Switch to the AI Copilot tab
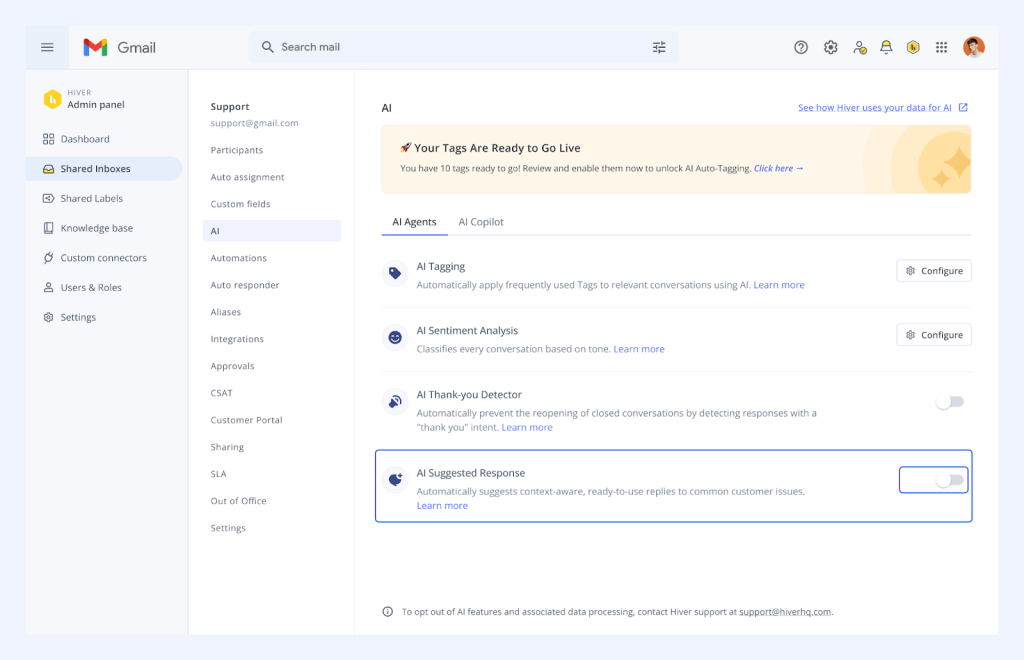This screenshot has height=660, width=1024. (481, 222)
